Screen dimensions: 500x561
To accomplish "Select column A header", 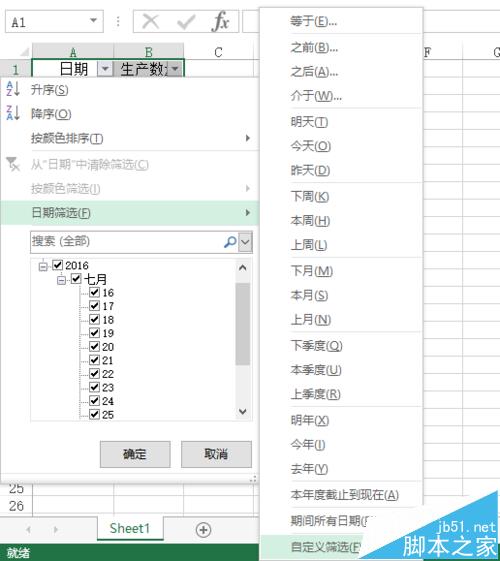I will point(73,52).
